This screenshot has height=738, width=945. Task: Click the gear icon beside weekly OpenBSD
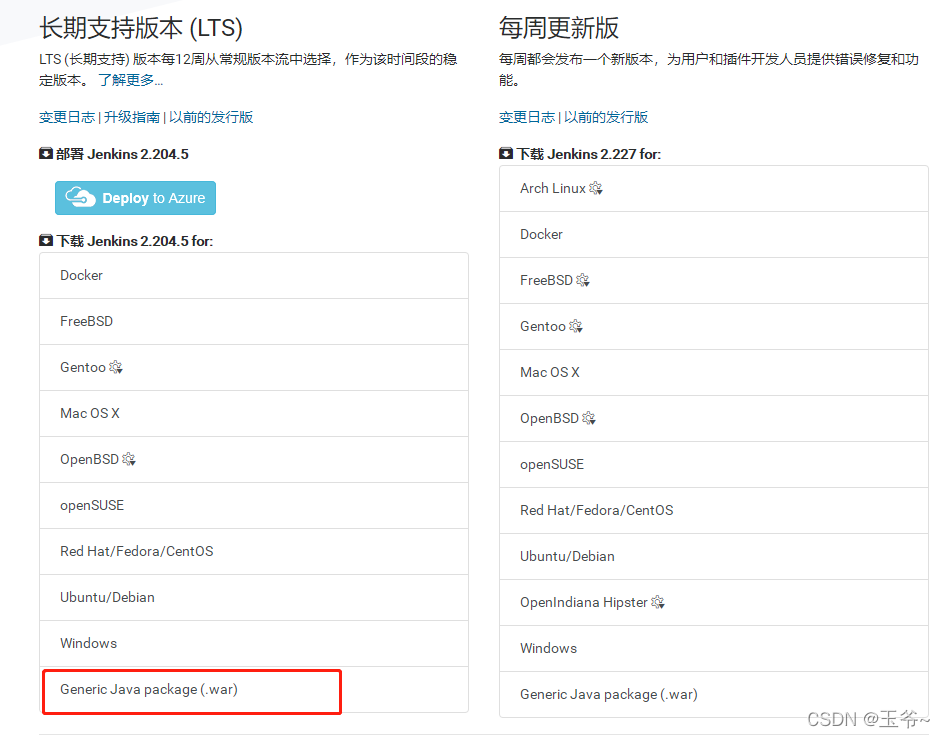coord(589,419)
